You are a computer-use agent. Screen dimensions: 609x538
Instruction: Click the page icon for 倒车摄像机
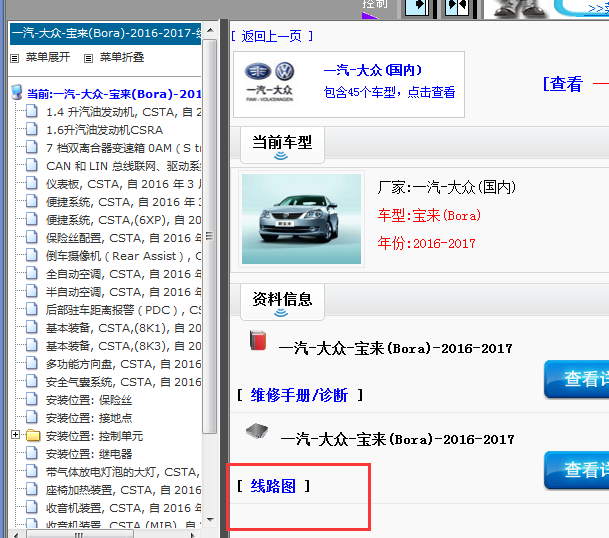32,256
